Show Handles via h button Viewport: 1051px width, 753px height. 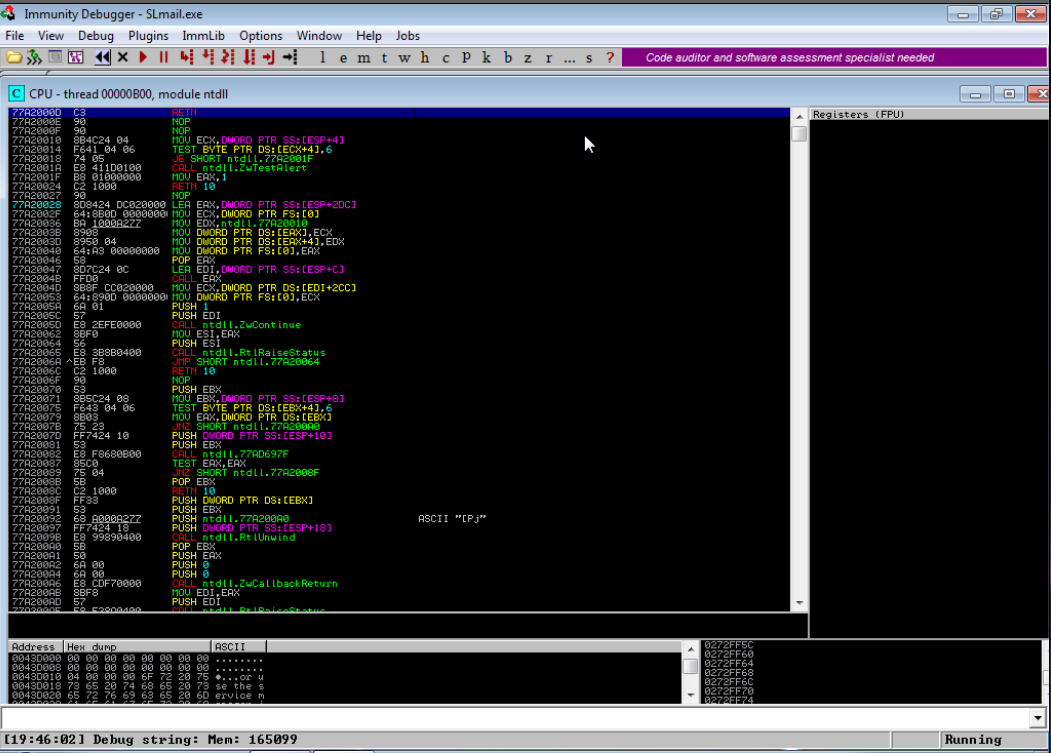tap(425, 58)
